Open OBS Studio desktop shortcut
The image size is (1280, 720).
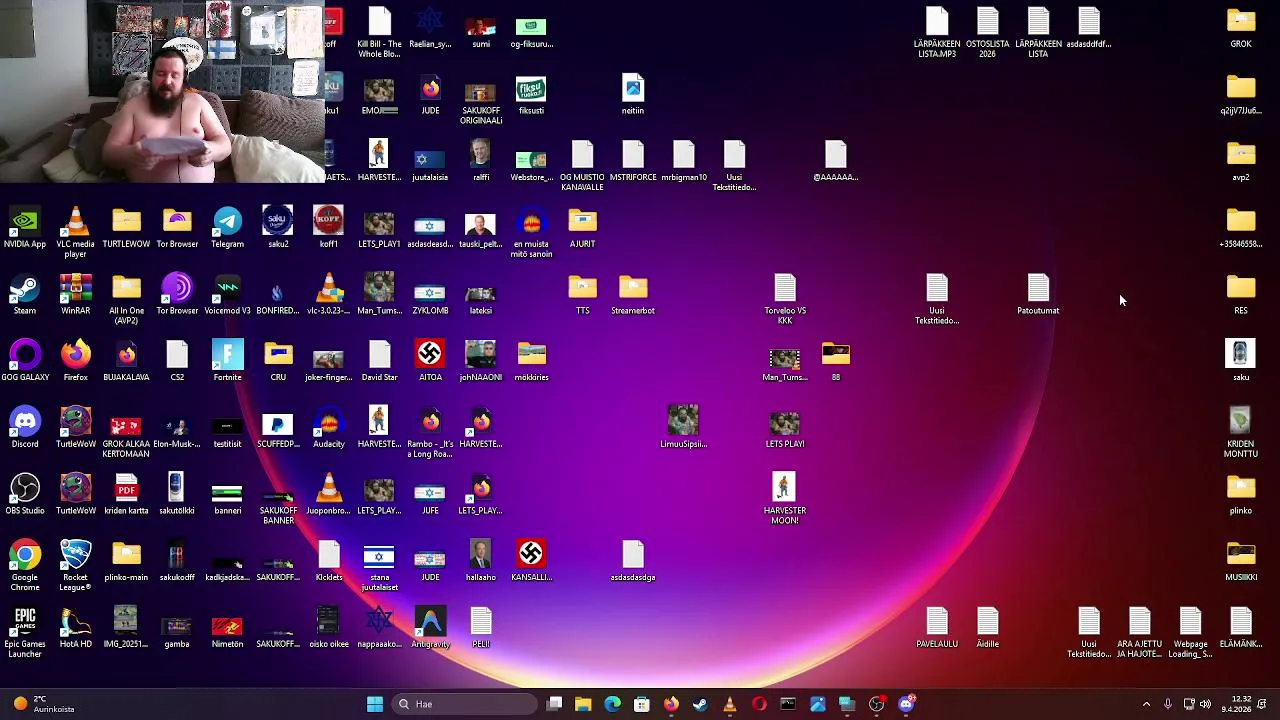click(25, 495)
